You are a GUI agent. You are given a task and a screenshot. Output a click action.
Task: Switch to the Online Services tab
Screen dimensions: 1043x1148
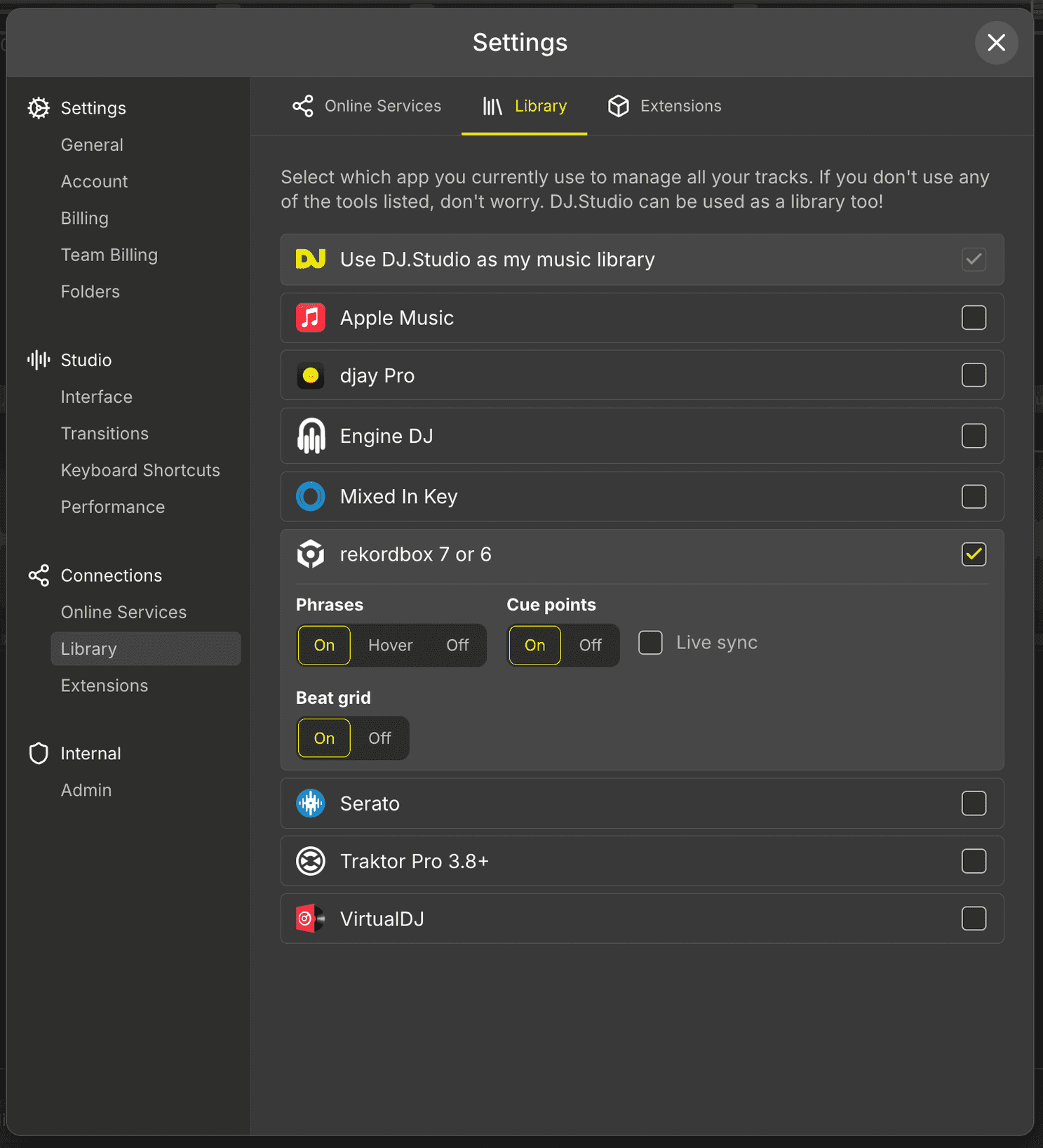(367, 106)
